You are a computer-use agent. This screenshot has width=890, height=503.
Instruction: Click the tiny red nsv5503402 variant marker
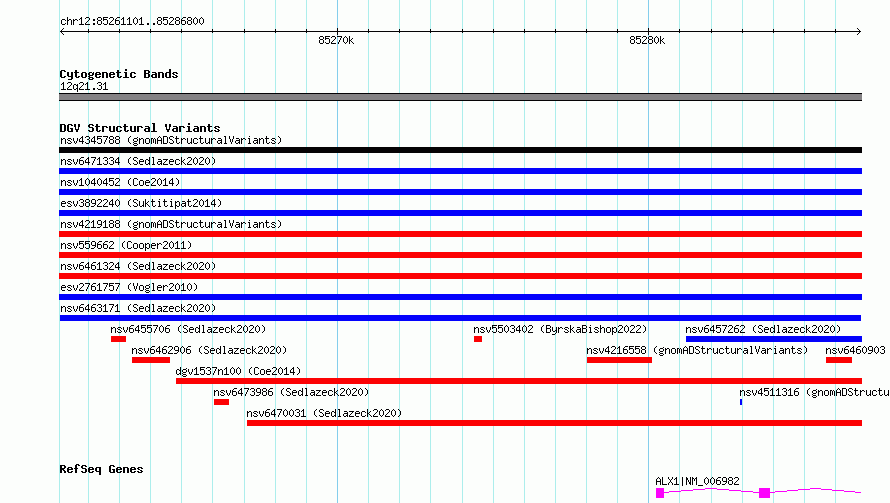[478, 339]
